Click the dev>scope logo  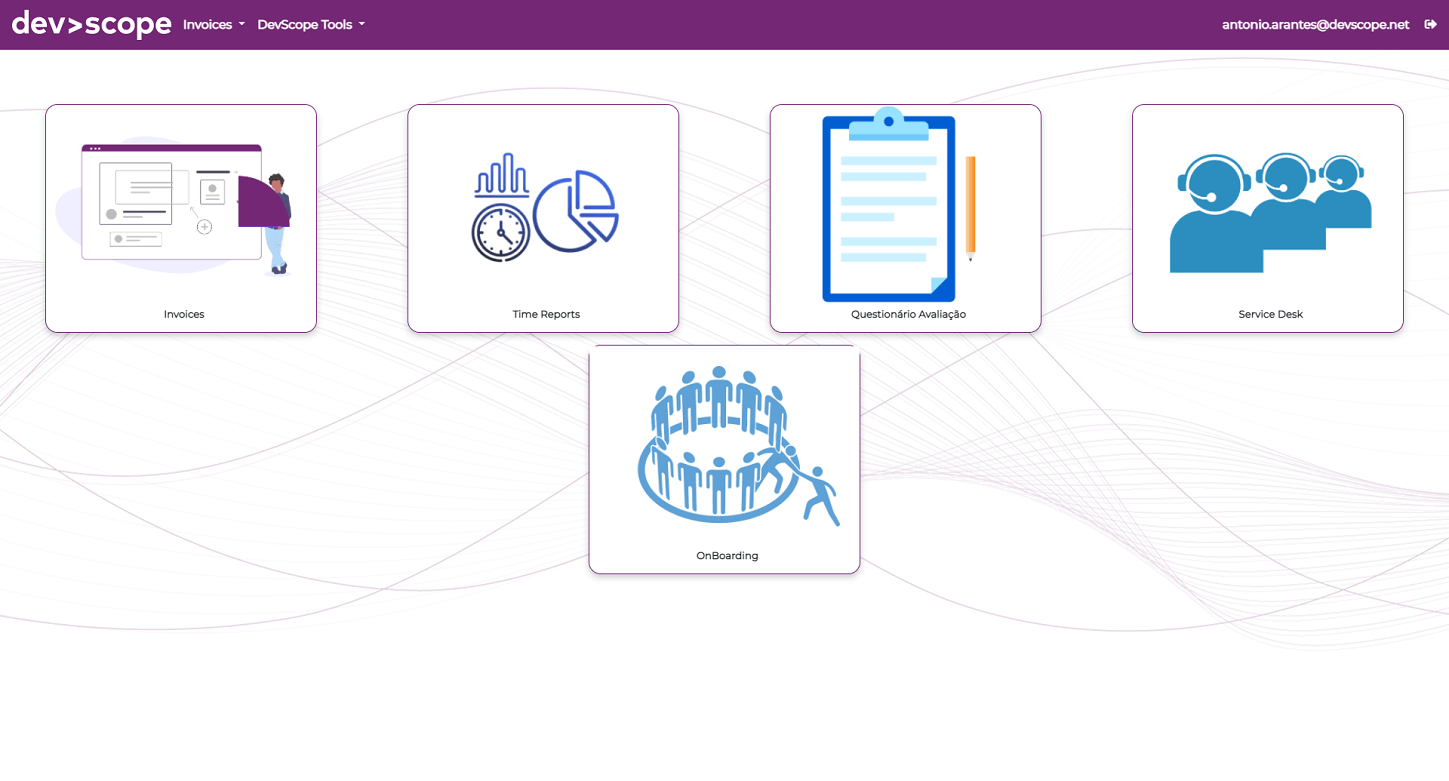(90, 24)
